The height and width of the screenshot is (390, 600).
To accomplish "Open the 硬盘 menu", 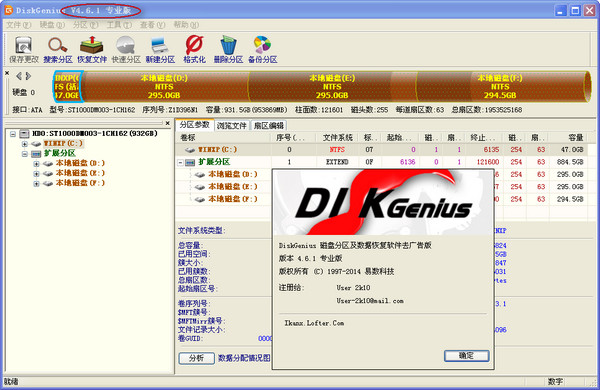I will (x=52, y=25).
